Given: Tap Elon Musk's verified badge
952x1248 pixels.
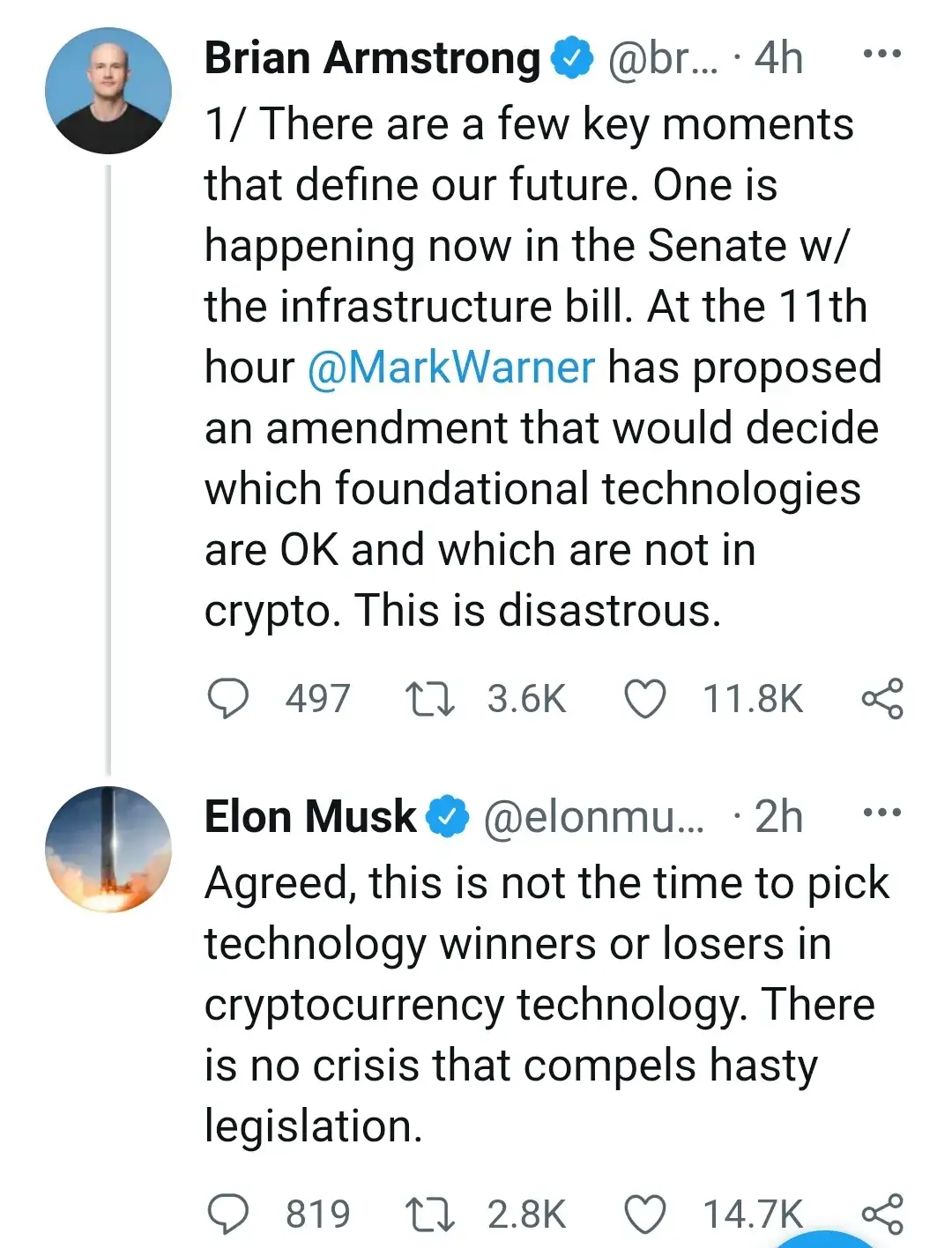Looking at the screenshot, I should tap(448, 816).
